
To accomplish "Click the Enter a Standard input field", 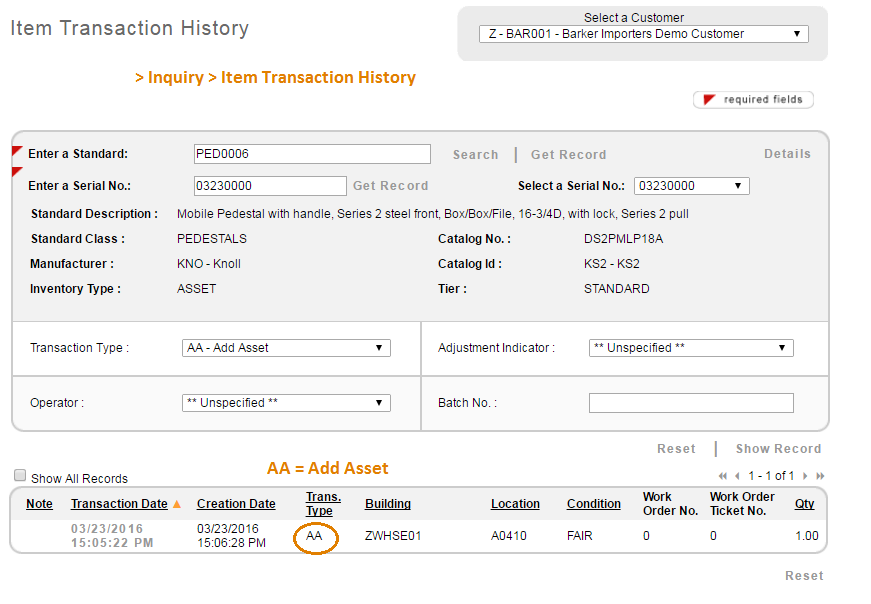I will (x=312, y=154).
